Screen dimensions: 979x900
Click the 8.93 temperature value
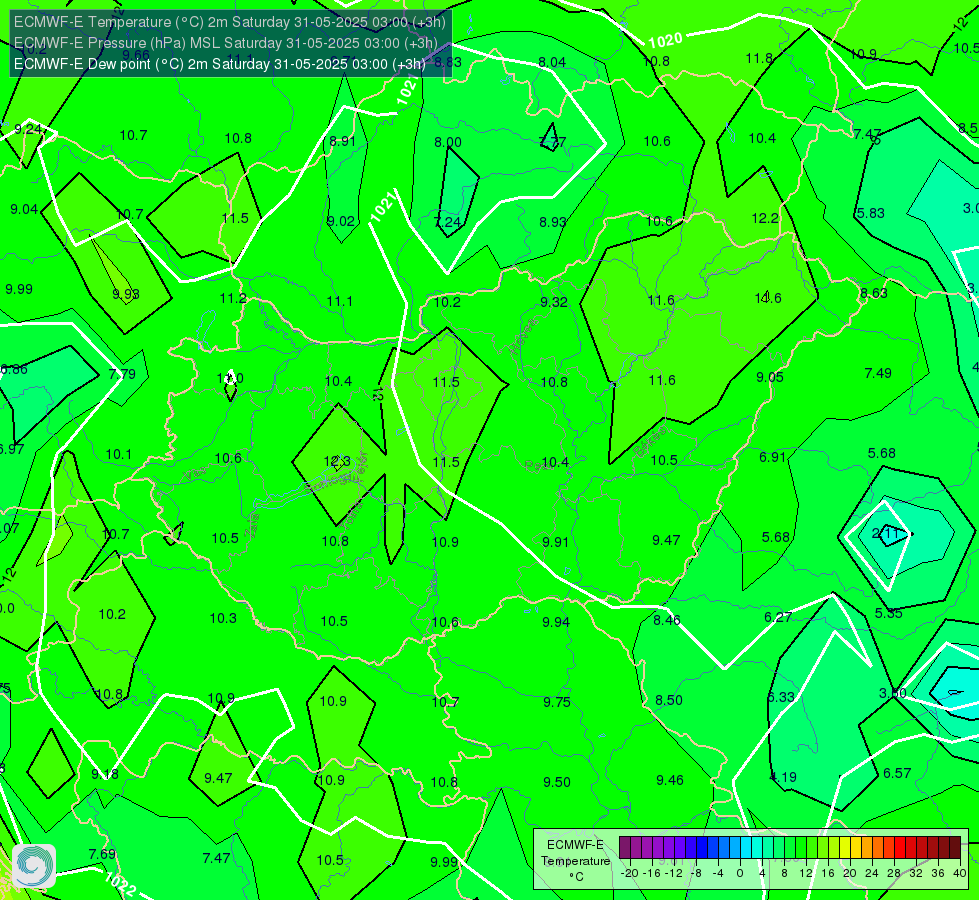click(x=553, y=222)
